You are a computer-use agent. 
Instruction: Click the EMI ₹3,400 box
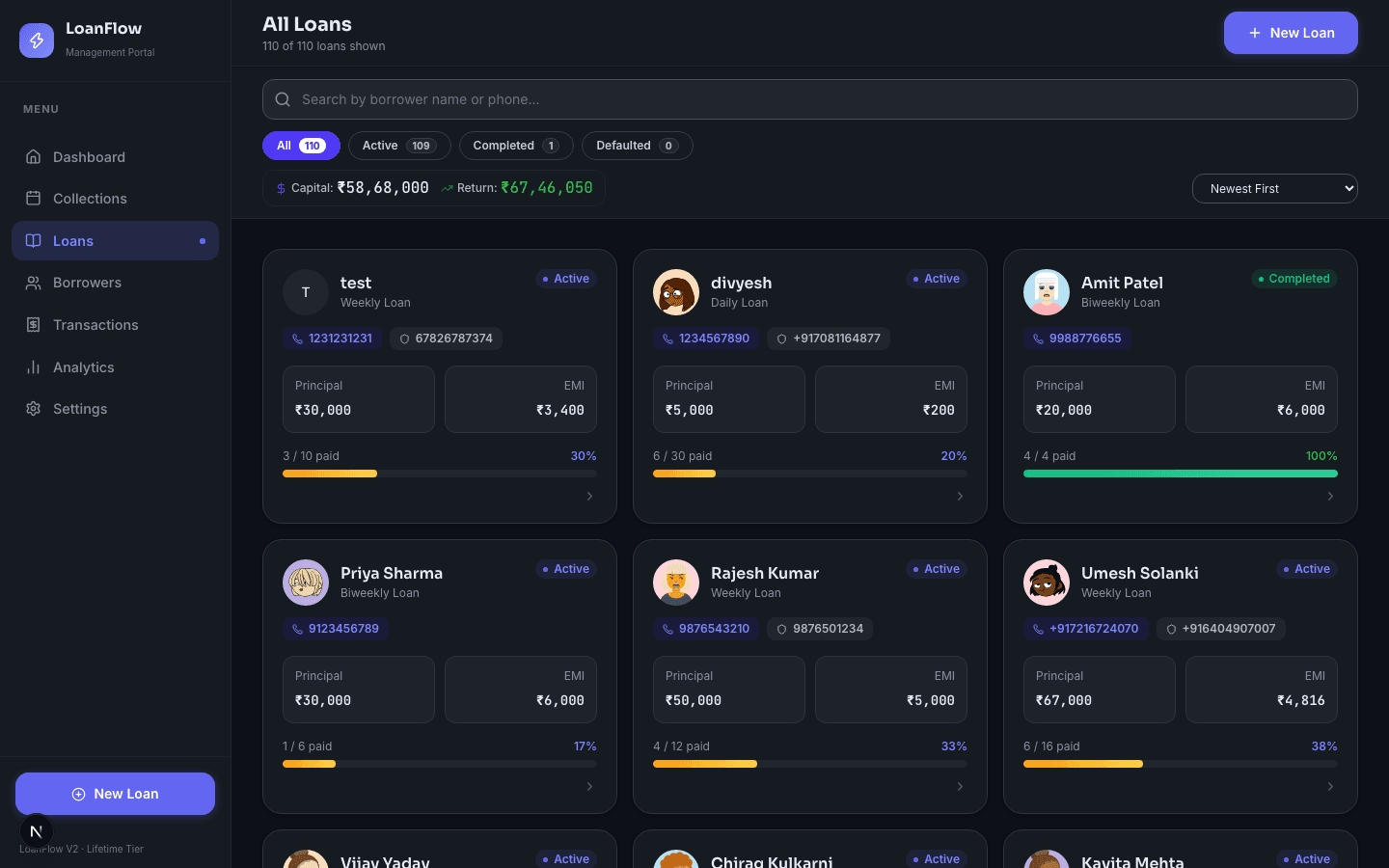tap(521, 399)
